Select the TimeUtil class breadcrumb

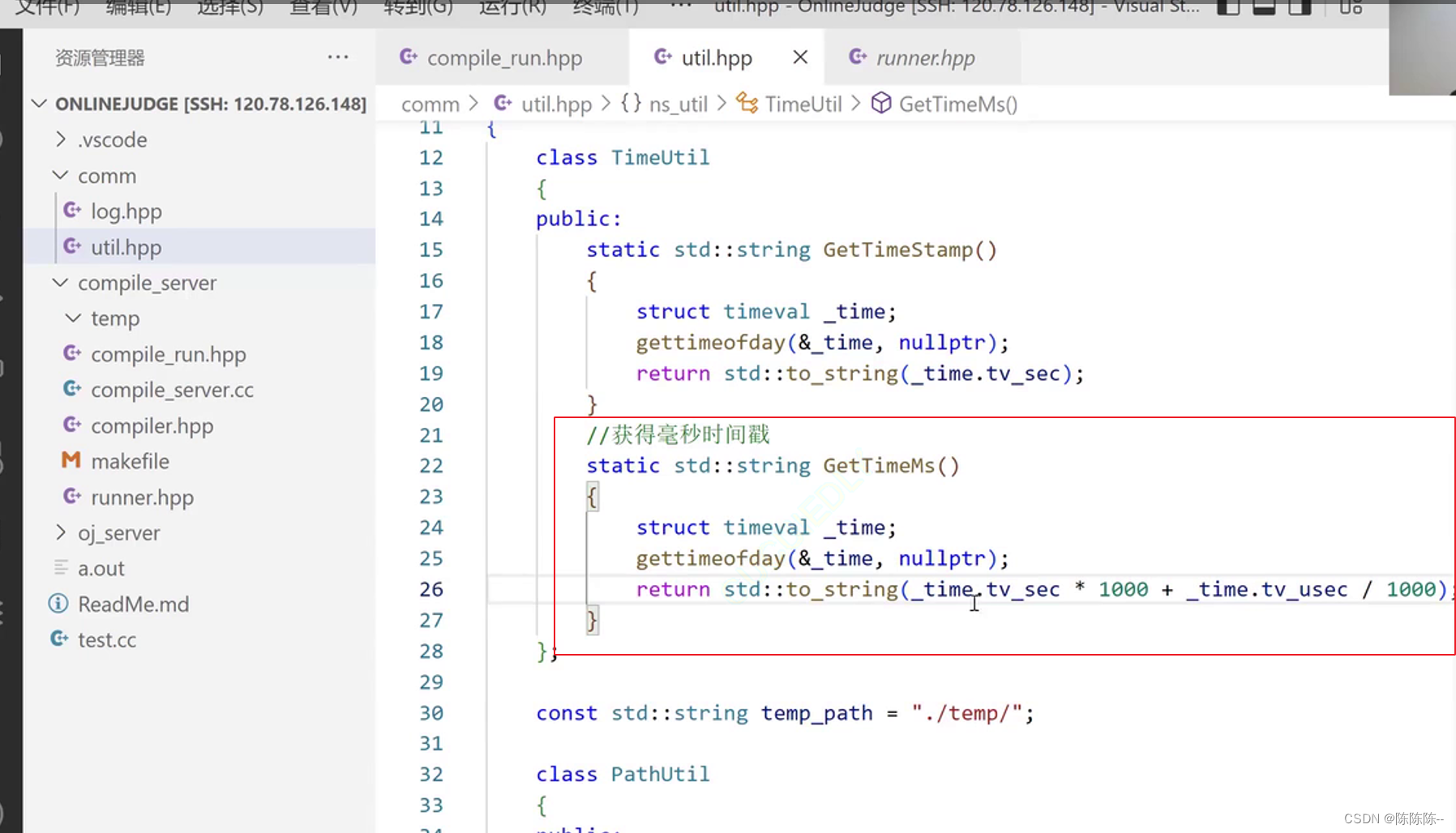point(803,104)
